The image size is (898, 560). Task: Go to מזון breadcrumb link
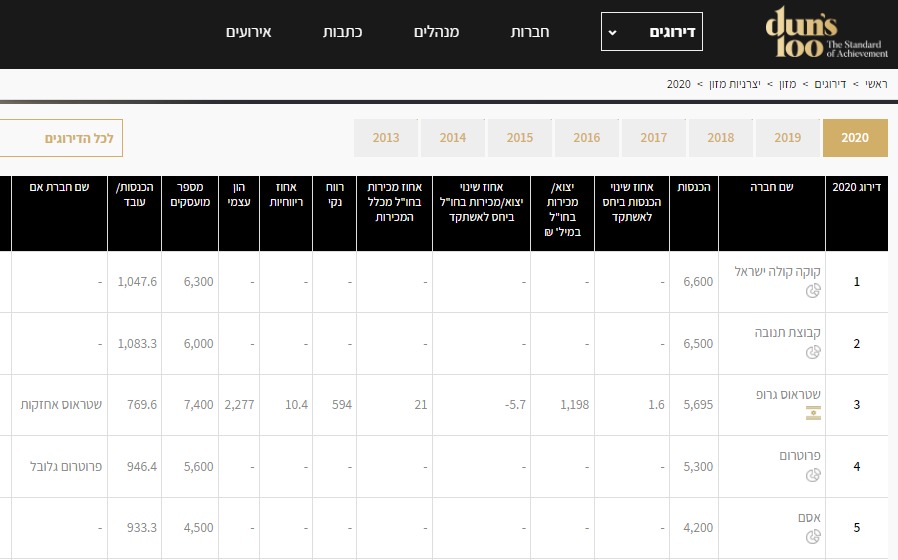tap(787, 84)
